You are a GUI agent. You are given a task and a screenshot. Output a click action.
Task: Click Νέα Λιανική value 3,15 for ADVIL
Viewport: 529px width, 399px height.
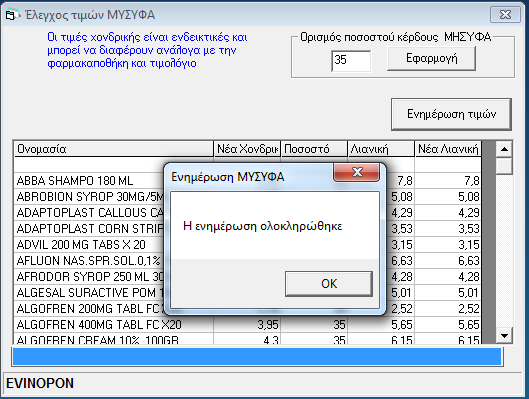(x=448, y=245)
